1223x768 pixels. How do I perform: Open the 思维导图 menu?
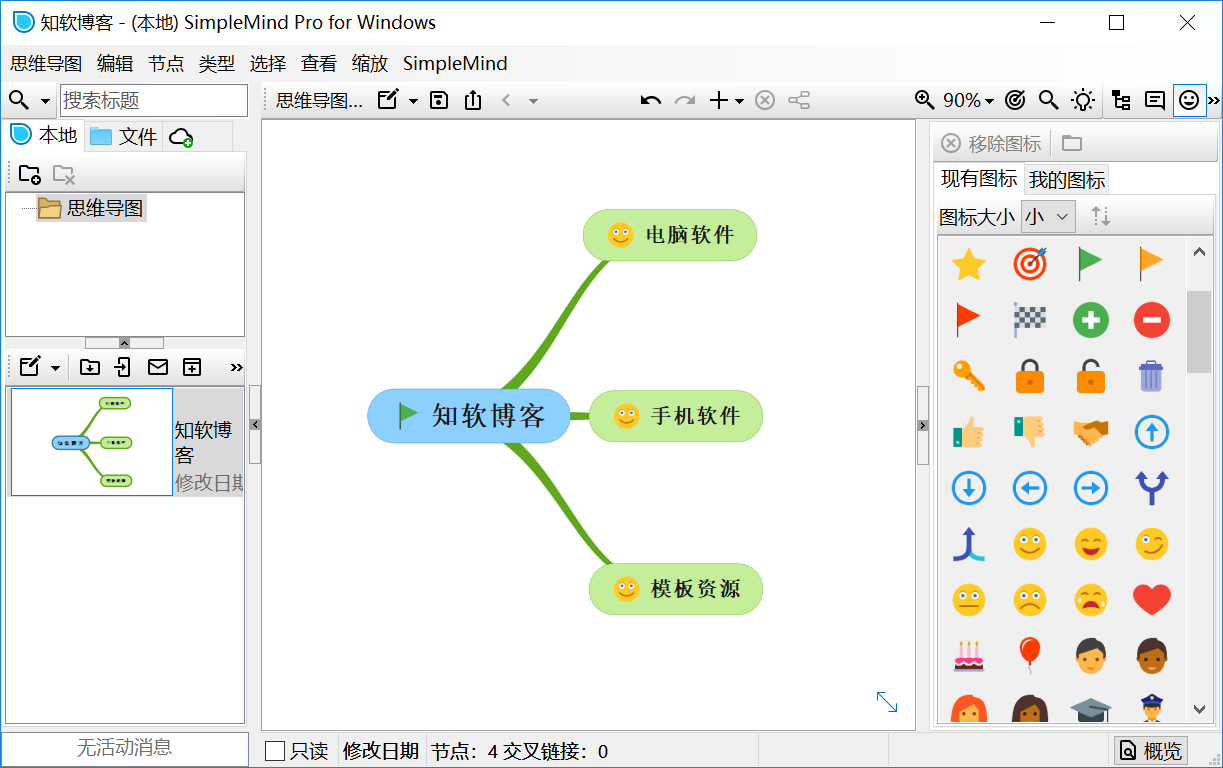pos(46,64)
